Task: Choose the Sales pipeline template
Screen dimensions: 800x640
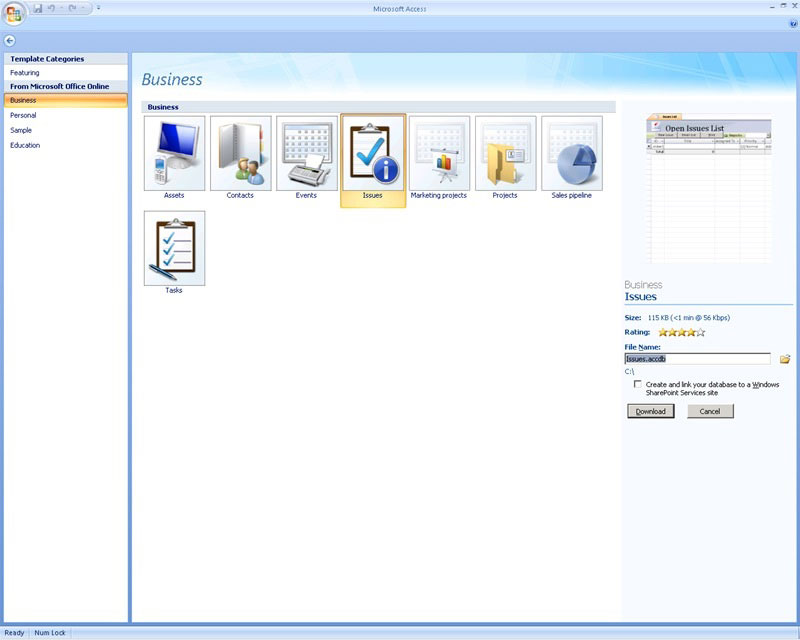Action: [572, 153]
